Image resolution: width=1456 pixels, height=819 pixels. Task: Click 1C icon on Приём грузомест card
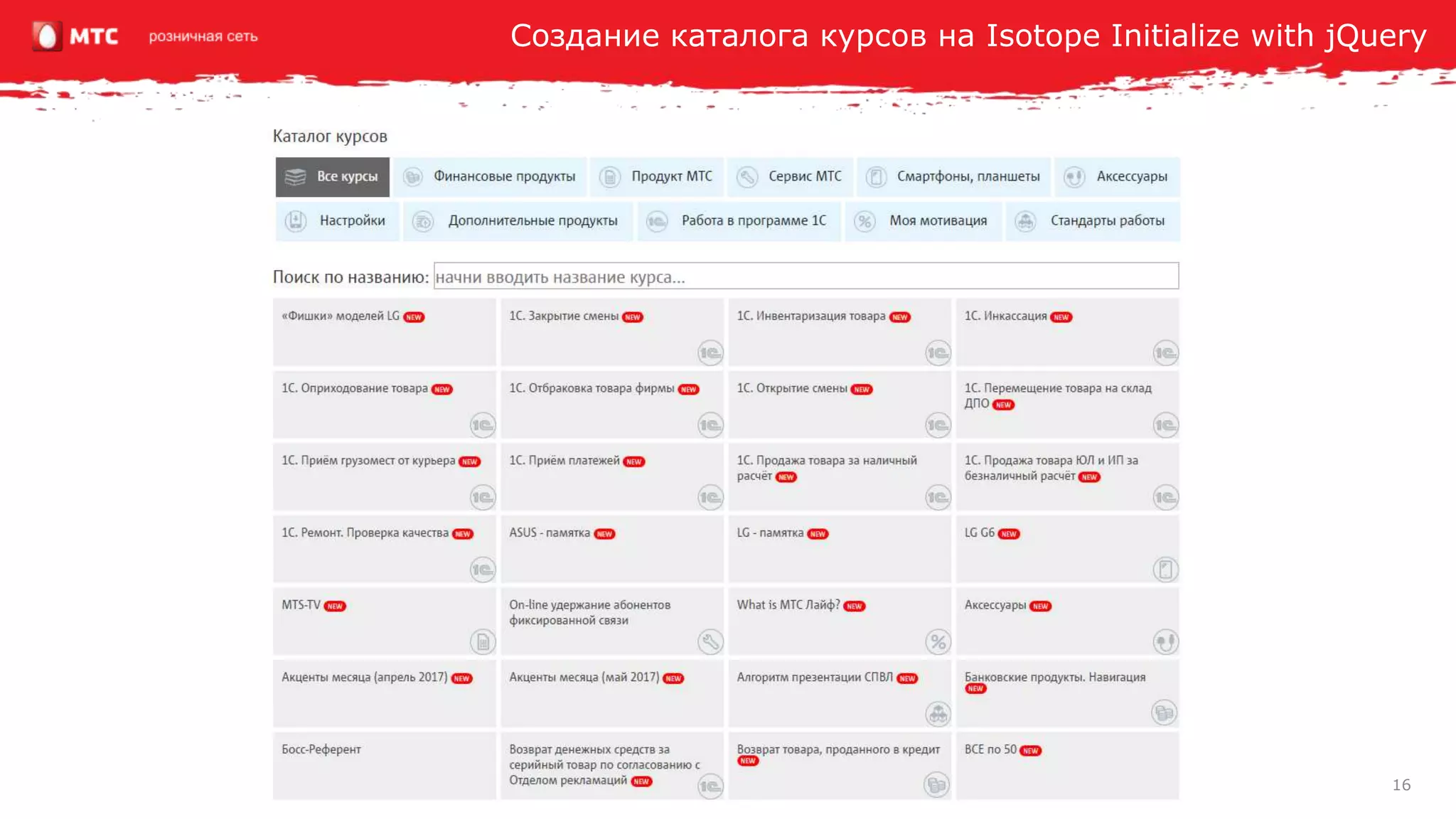point(483,498)
